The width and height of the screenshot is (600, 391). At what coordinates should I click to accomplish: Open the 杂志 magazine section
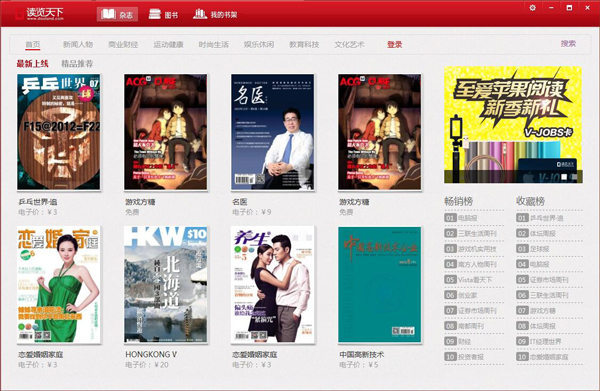pos(117,15)
